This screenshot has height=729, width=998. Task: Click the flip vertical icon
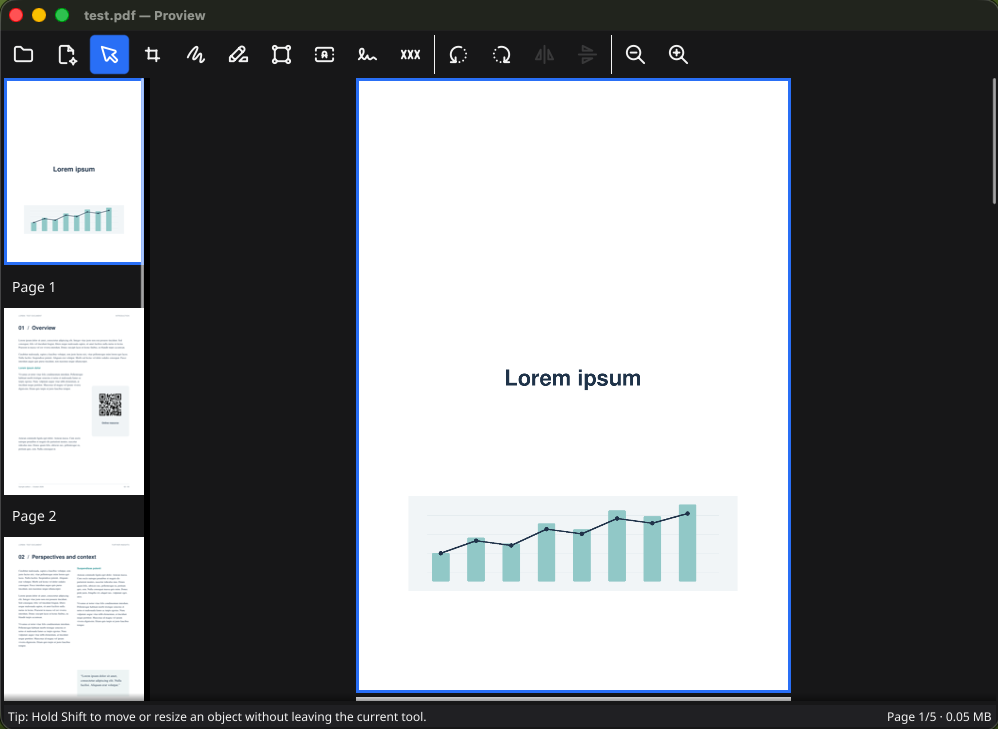tap(587, 55)
